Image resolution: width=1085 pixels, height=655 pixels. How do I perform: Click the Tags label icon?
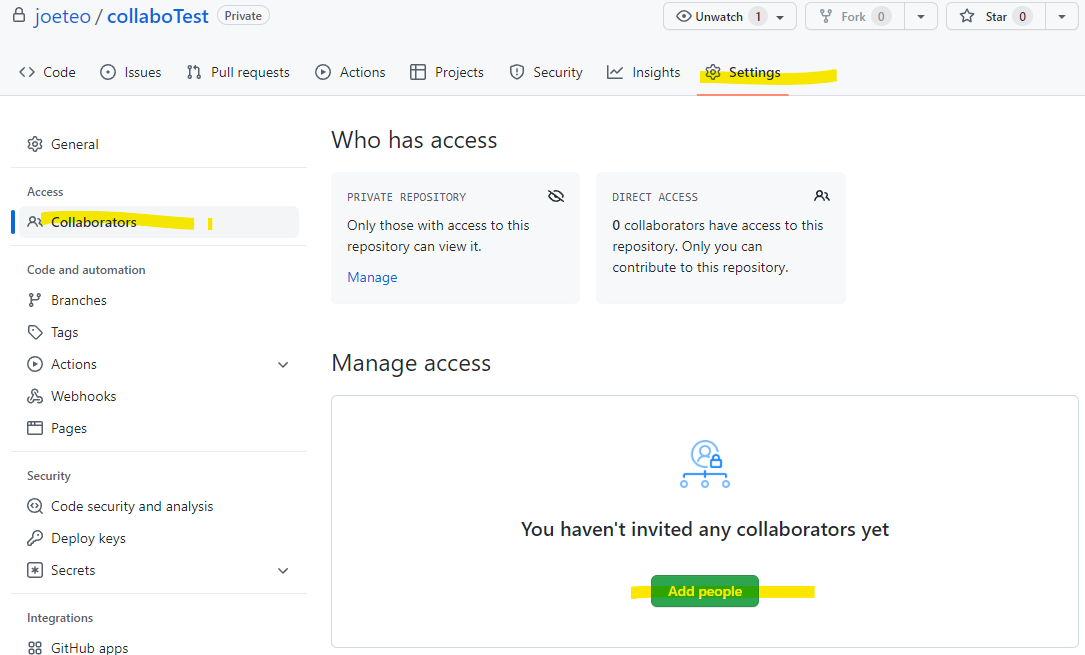pyautogui.click(x=35, y=332)
